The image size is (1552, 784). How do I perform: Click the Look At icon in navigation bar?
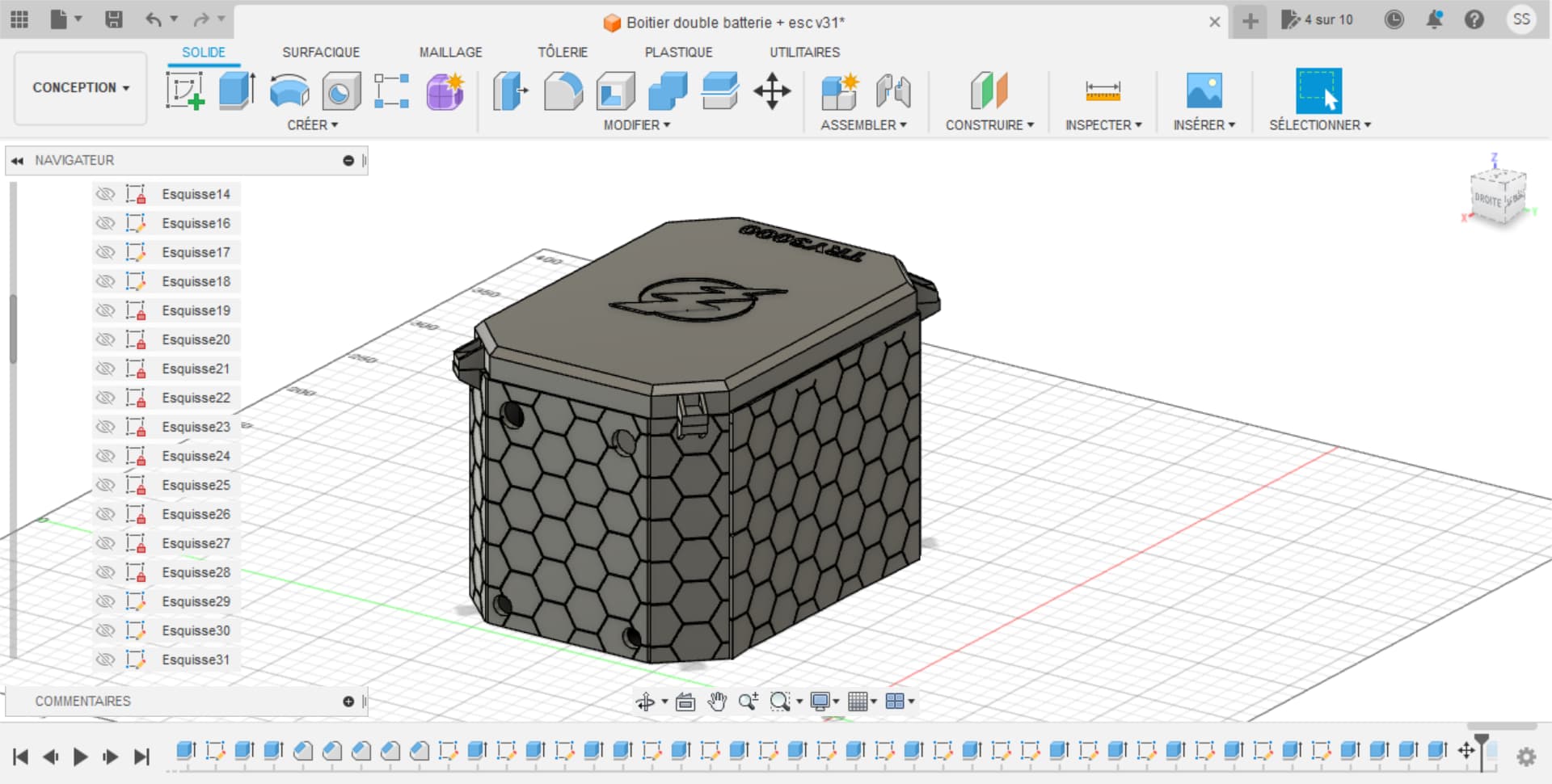click(x=685, y=702)
